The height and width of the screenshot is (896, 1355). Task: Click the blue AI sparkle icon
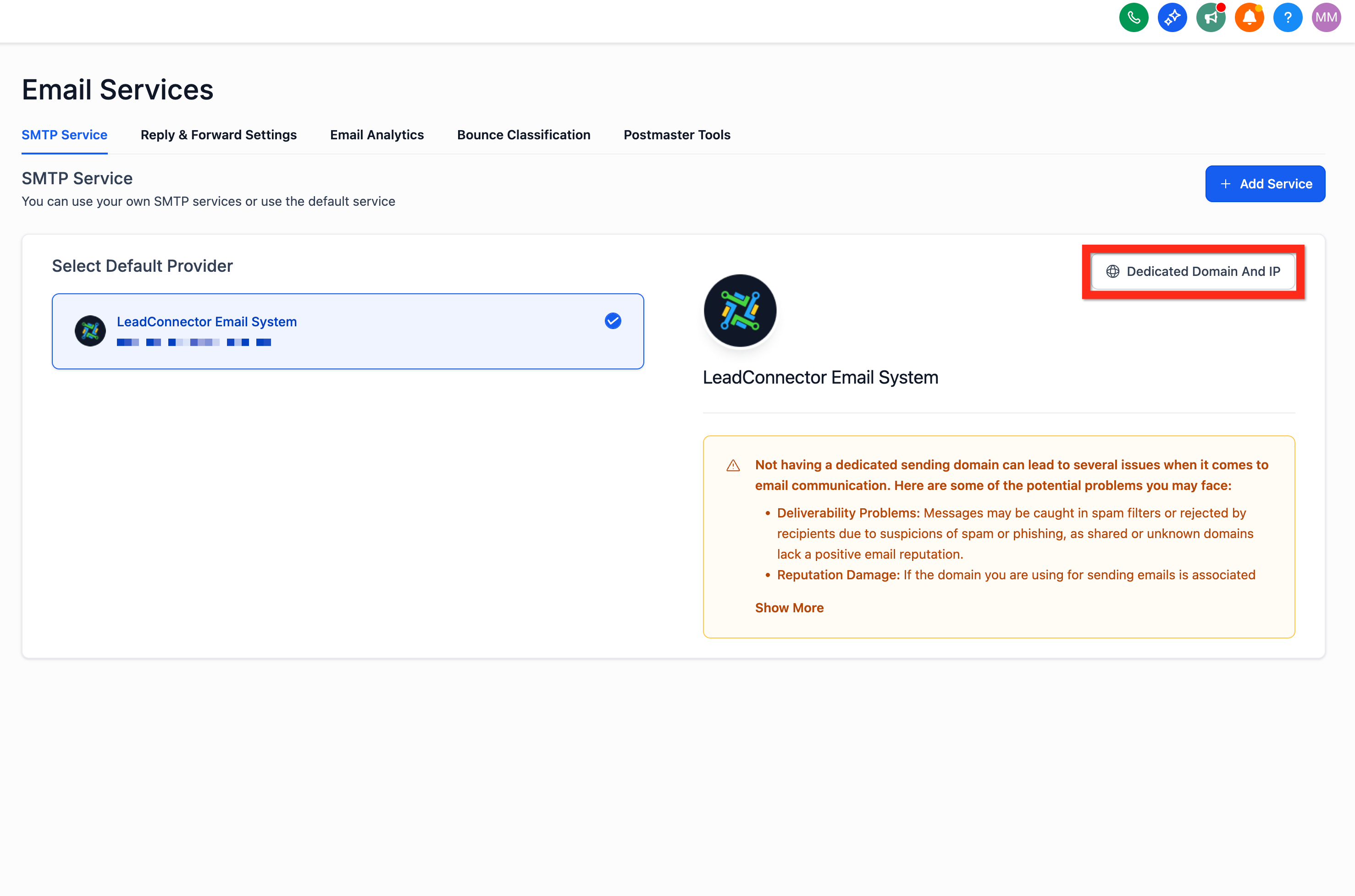1172,17
